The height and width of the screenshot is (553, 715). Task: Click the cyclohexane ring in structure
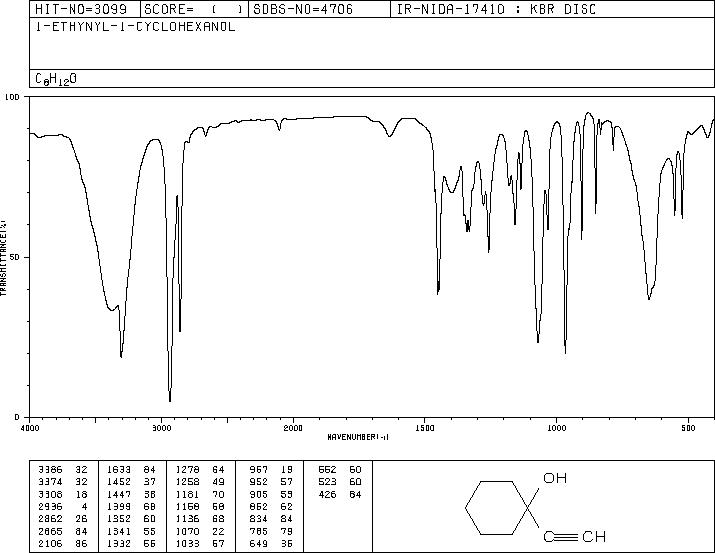pyautogui.click(x=497, y=507)
